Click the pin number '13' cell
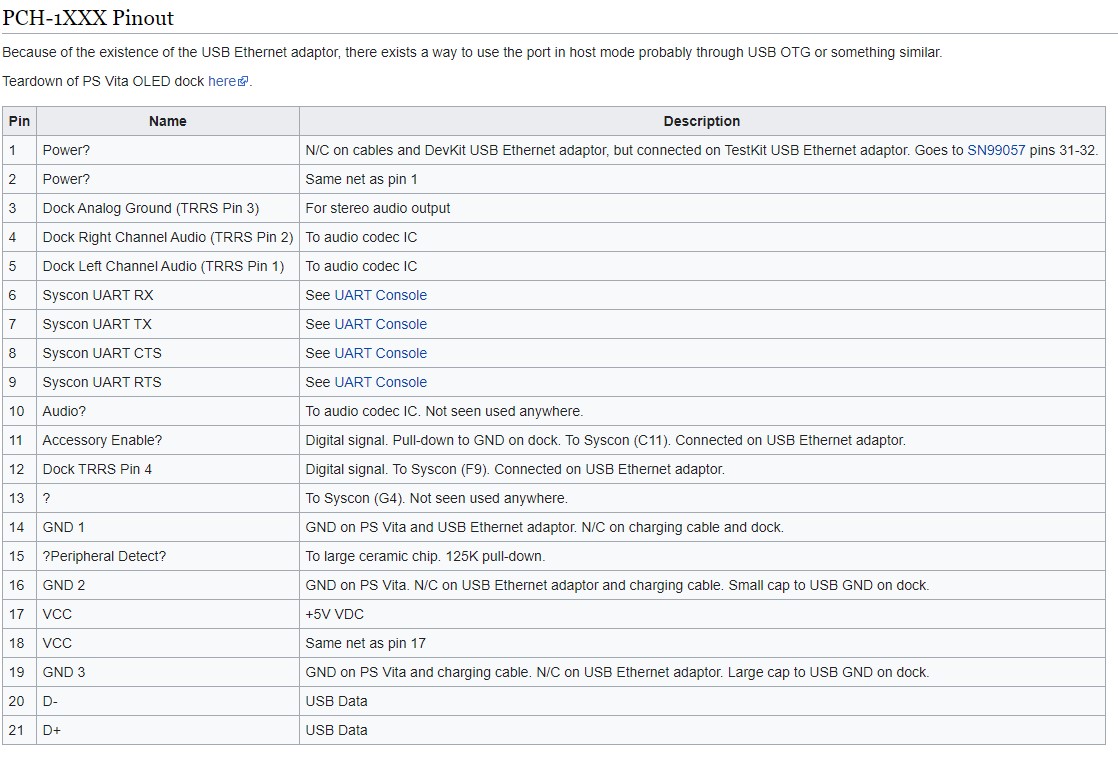The image size is (1118, 757). point(19,498)
